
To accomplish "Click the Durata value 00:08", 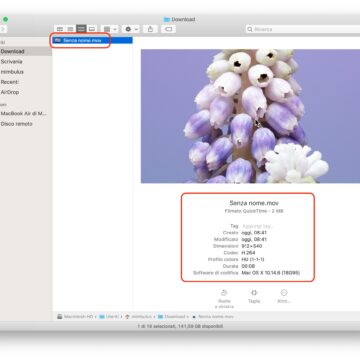I will coord(248,266).
